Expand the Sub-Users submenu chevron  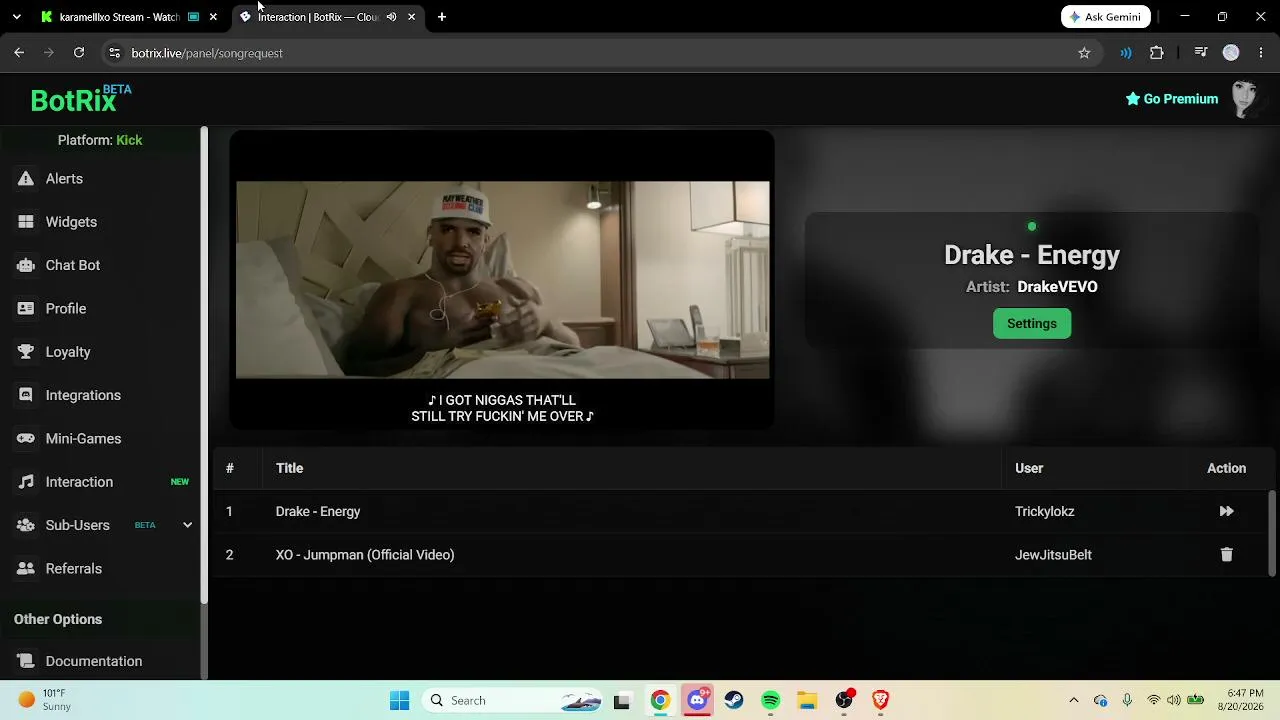pyautogui.click(x=187, y=525)
